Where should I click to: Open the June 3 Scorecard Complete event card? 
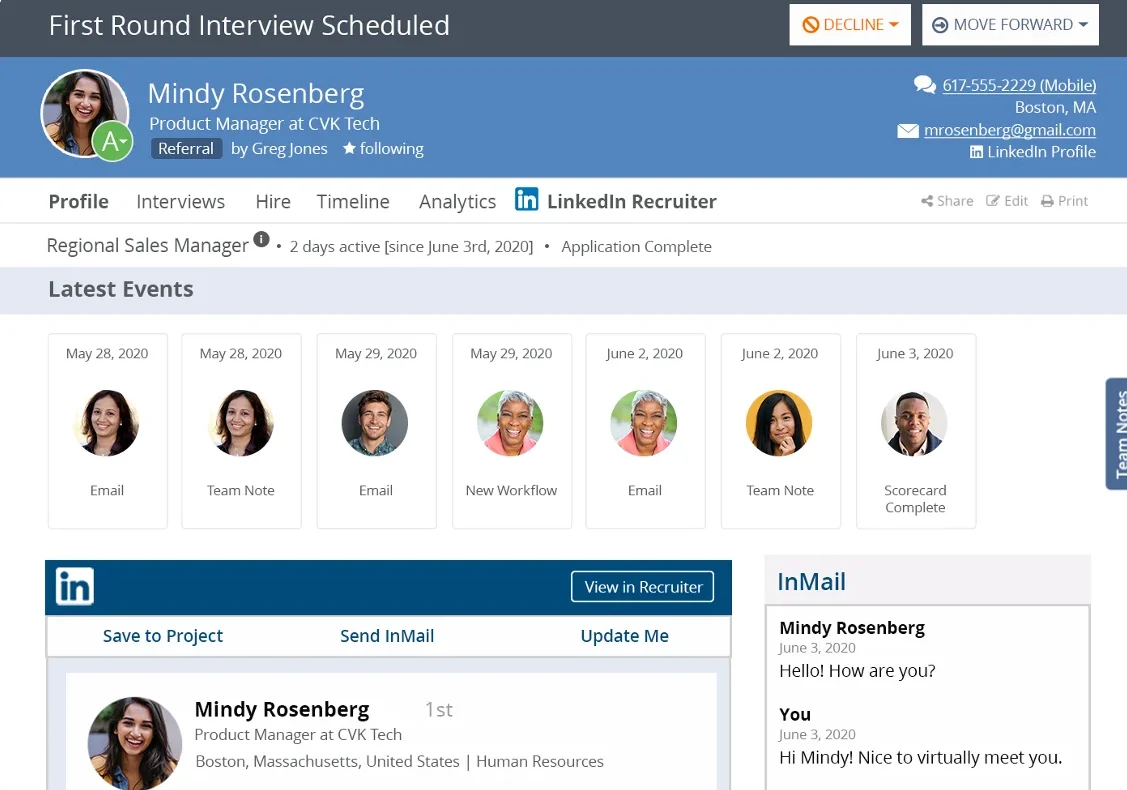(915, 432)
